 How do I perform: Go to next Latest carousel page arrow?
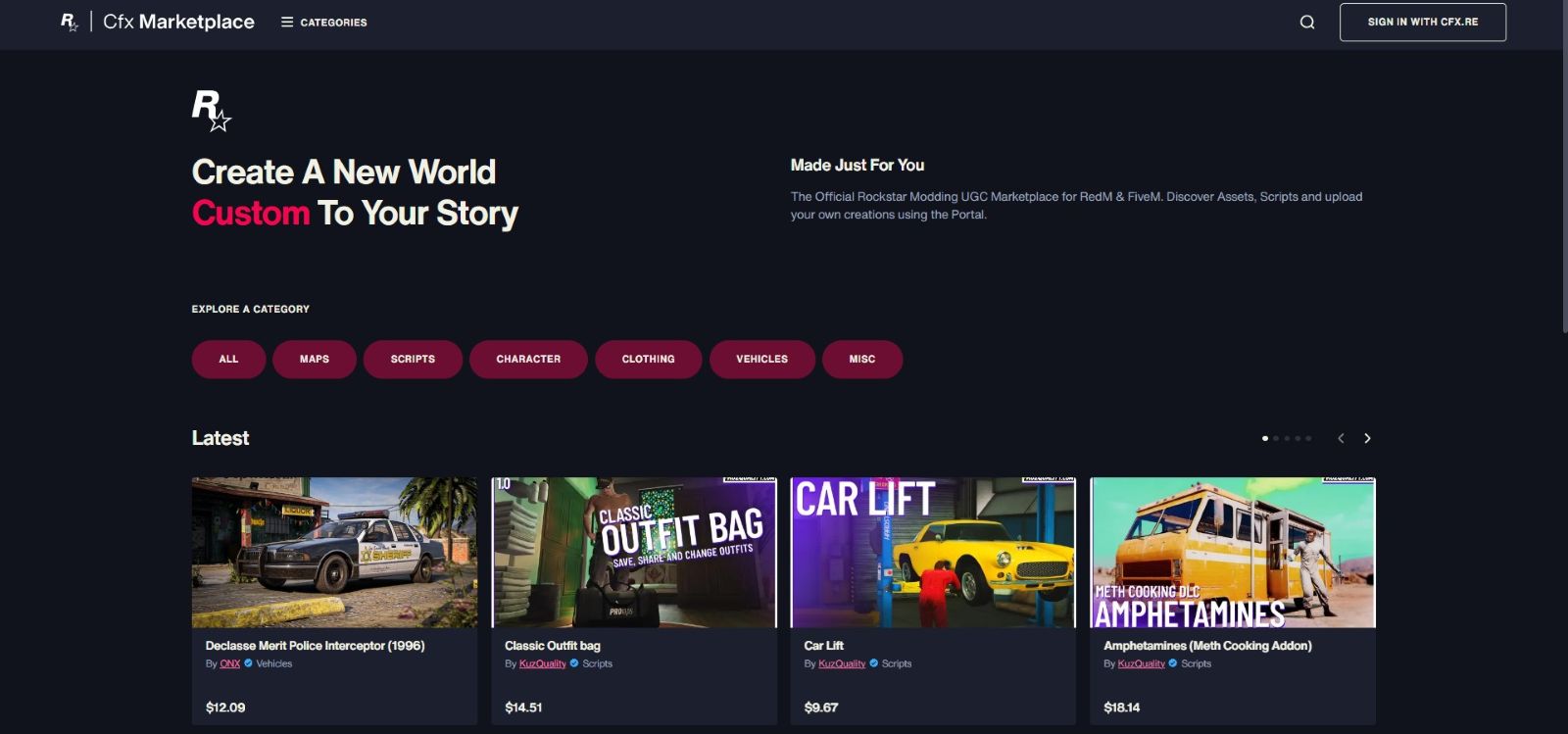click(1367, 438)
